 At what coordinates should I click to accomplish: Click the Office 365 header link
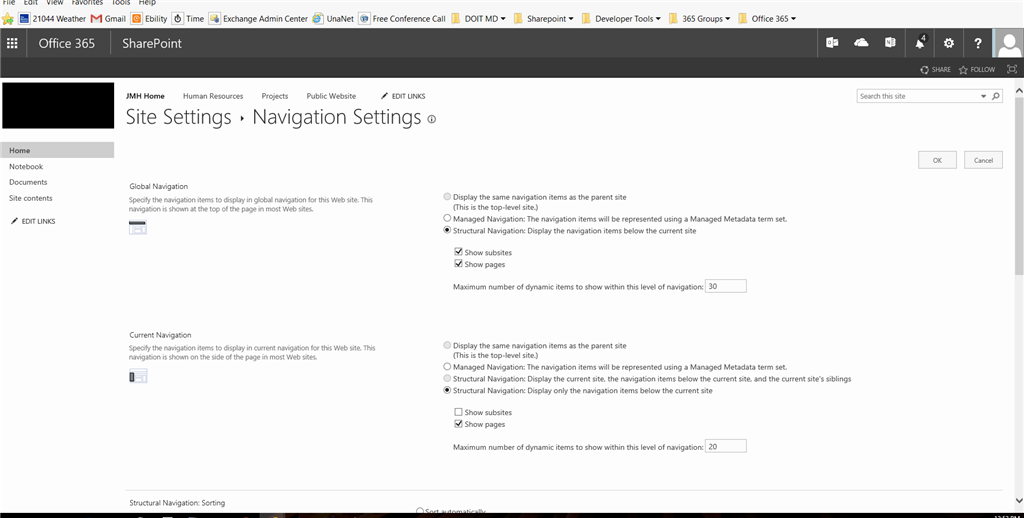[x=67, y=44]
